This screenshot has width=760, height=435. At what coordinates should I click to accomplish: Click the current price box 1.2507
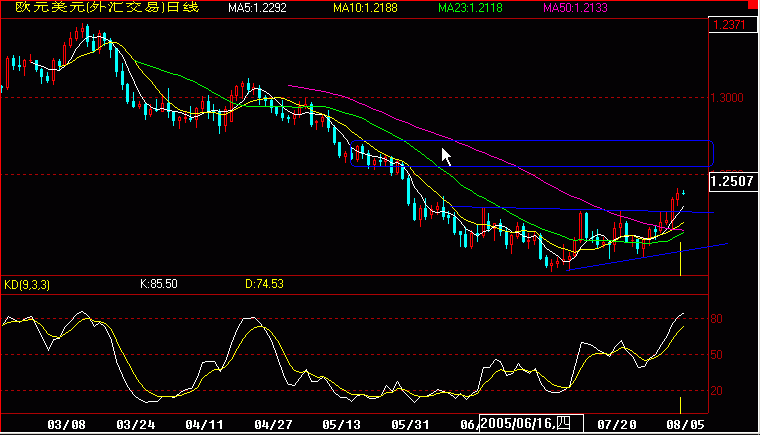(x=732, y=181)
